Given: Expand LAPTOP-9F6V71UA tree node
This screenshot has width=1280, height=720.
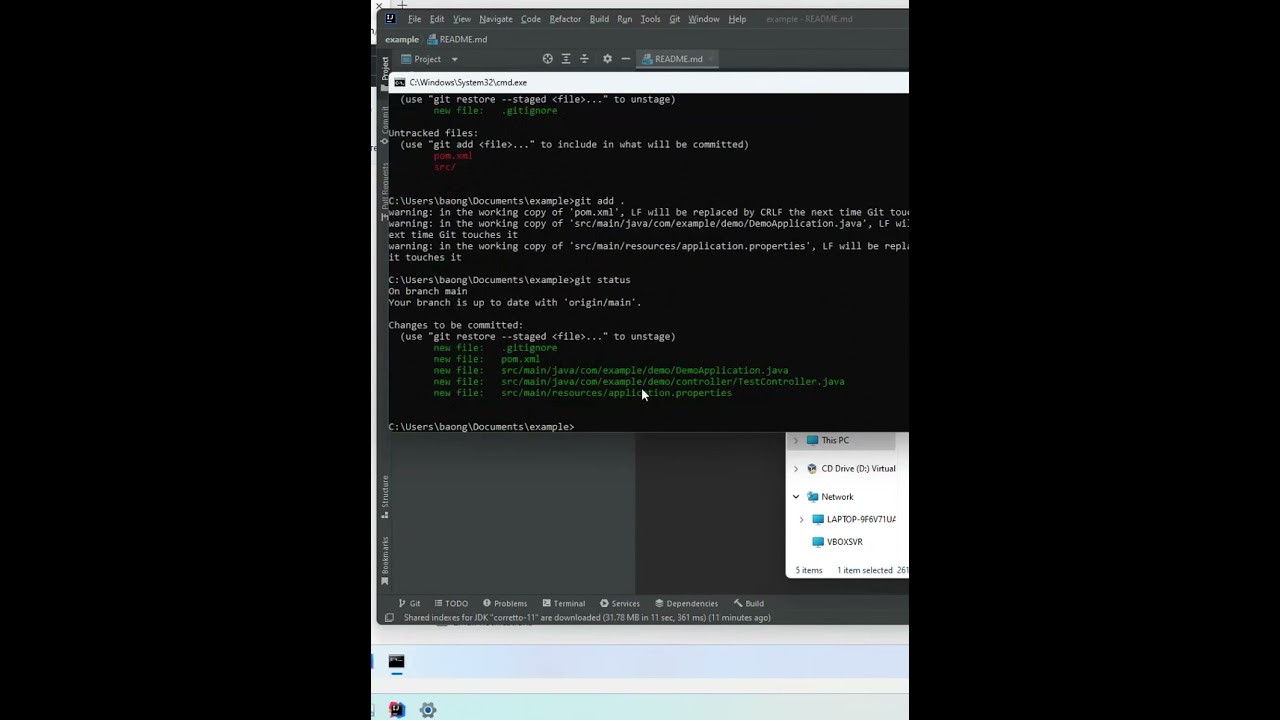Looking at the screenshot, I should click(801, 519).
